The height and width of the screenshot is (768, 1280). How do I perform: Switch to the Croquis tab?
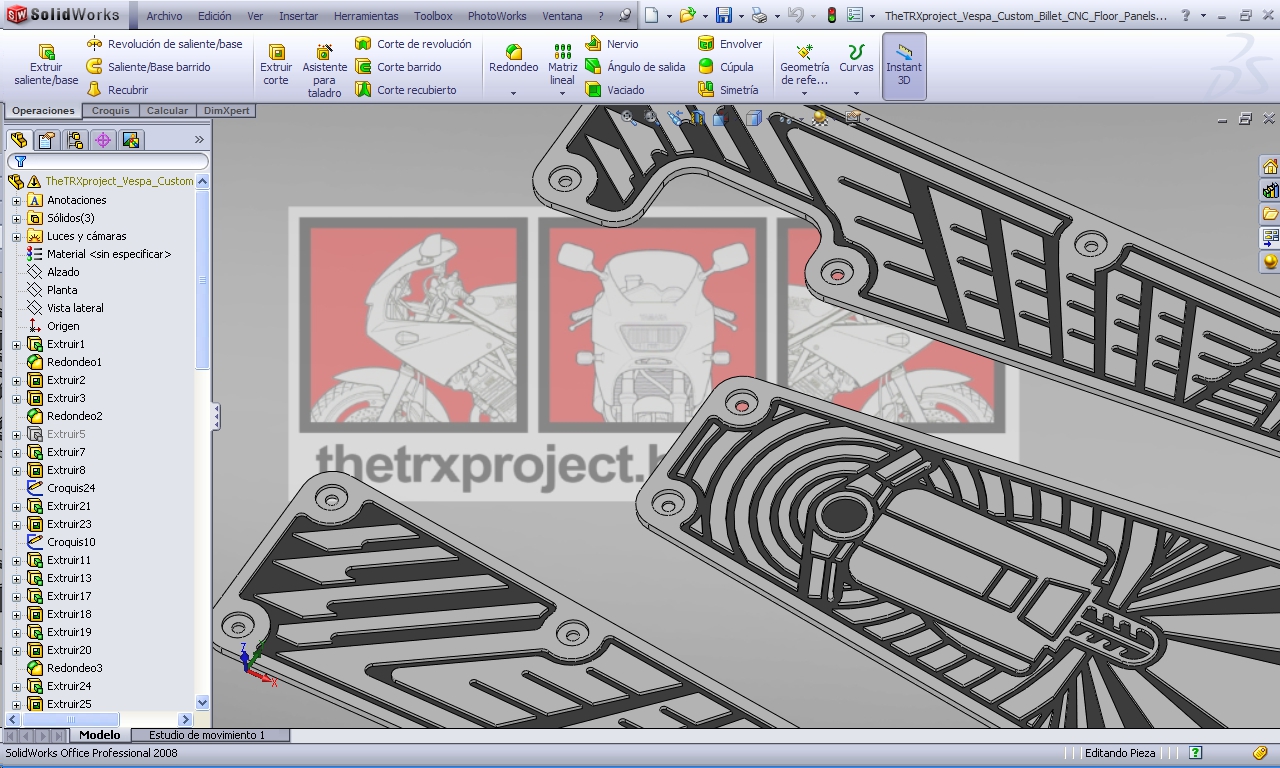click(x=111, y=111)
